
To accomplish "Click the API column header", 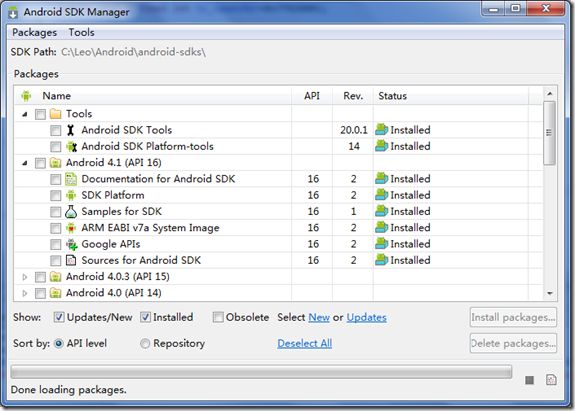I will [312, 96].
